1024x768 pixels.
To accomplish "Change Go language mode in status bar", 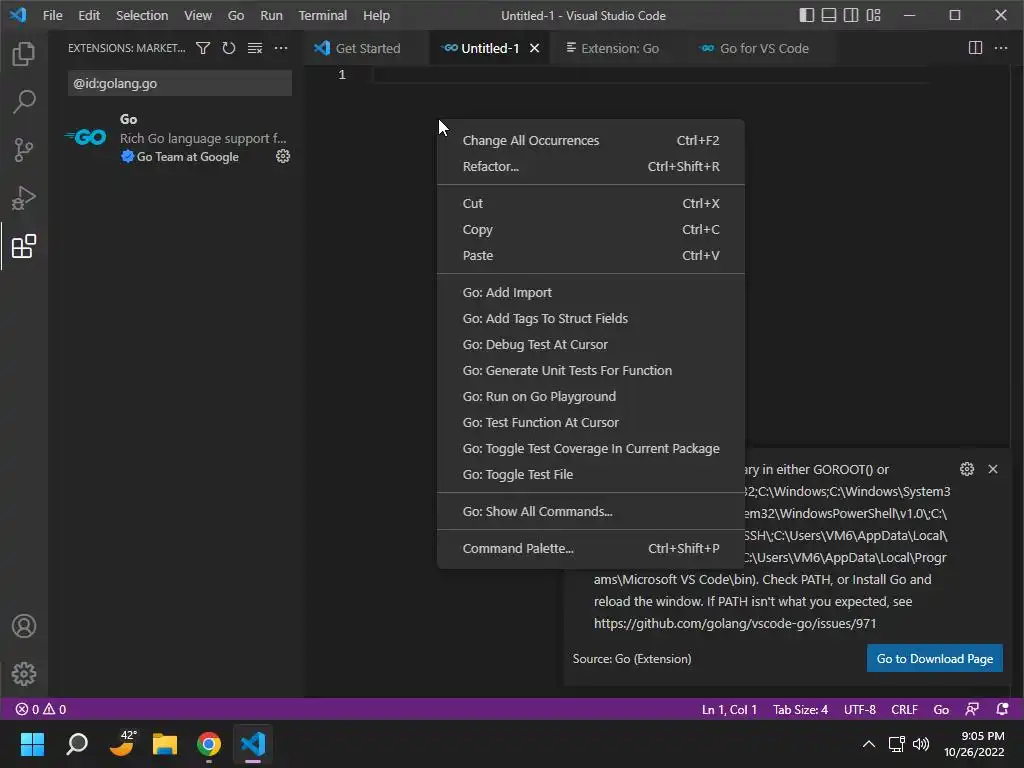I will click(941, 709).
